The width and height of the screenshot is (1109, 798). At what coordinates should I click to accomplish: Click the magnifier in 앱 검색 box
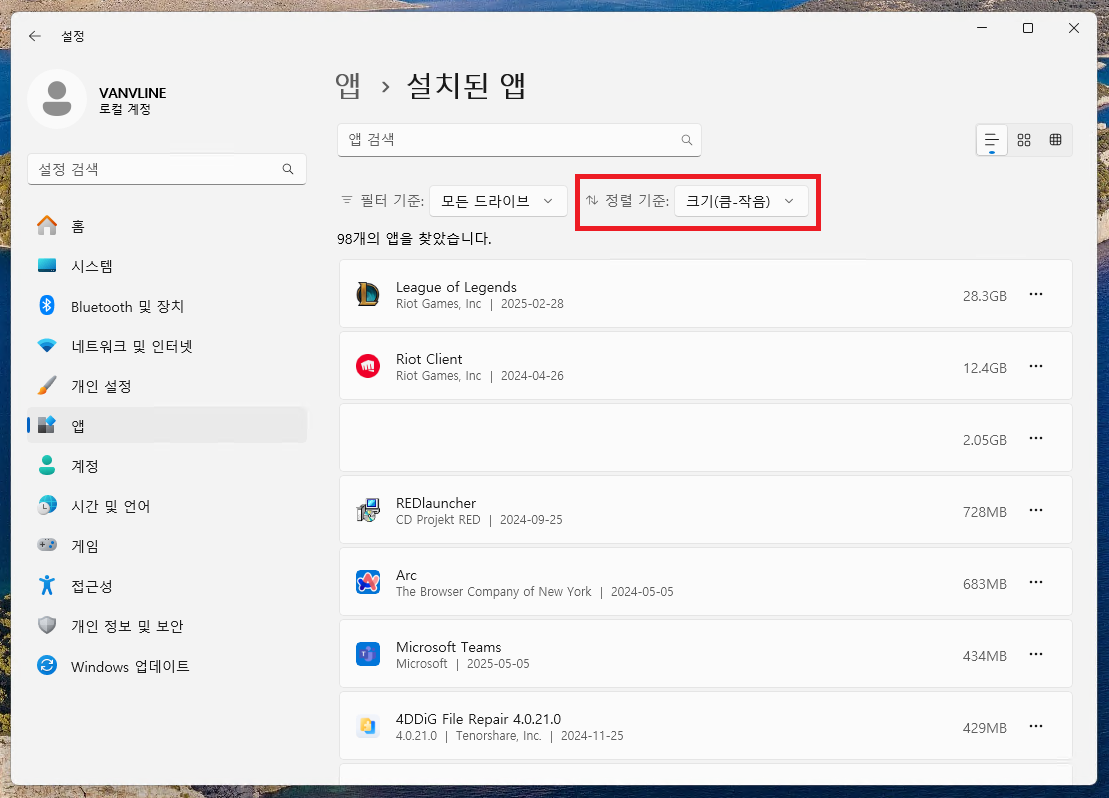686,140
